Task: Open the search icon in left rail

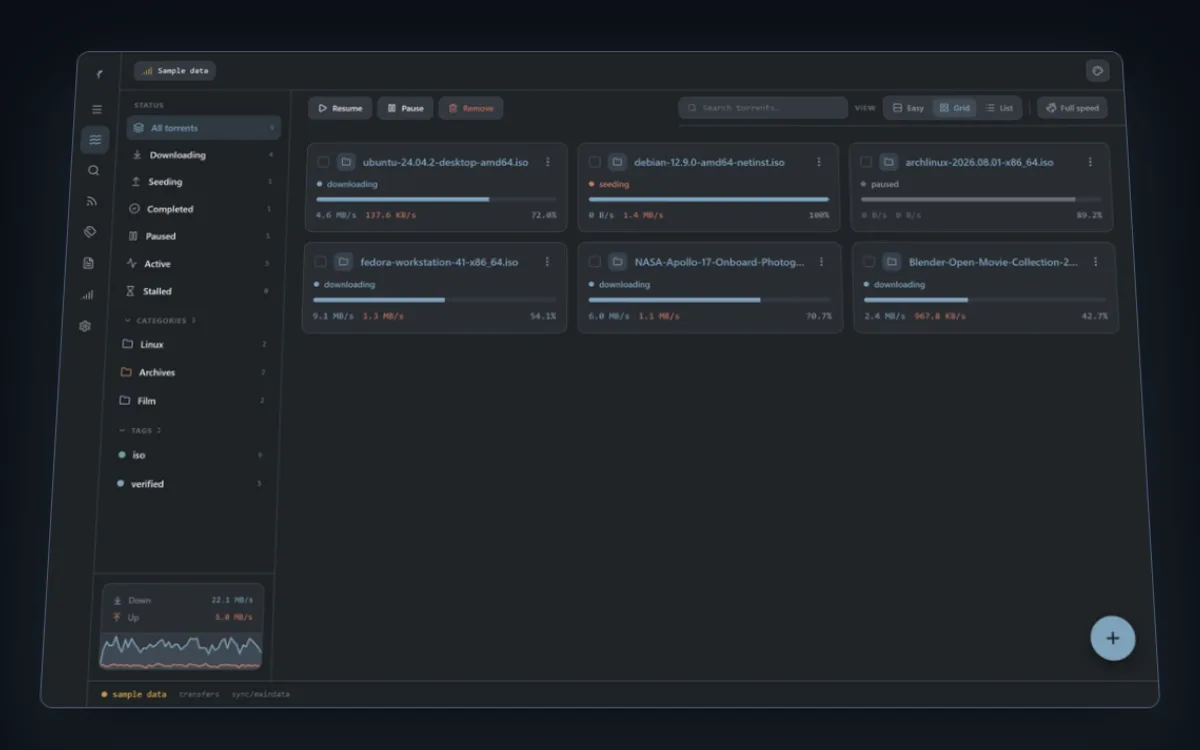Action: point(94,171)
